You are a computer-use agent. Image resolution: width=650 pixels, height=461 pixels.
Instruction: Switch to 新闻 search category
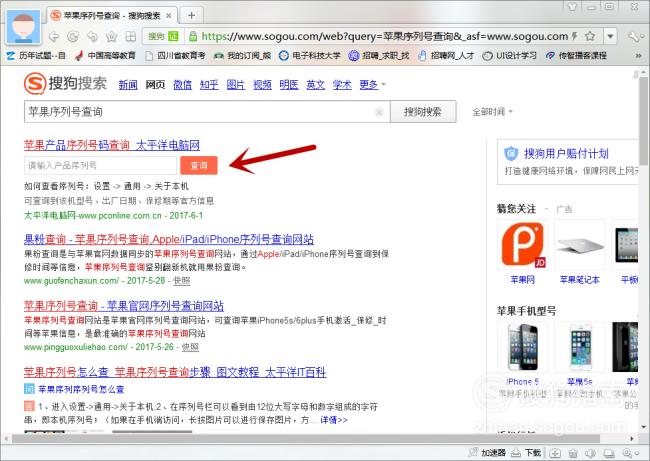tap(128, 85)
